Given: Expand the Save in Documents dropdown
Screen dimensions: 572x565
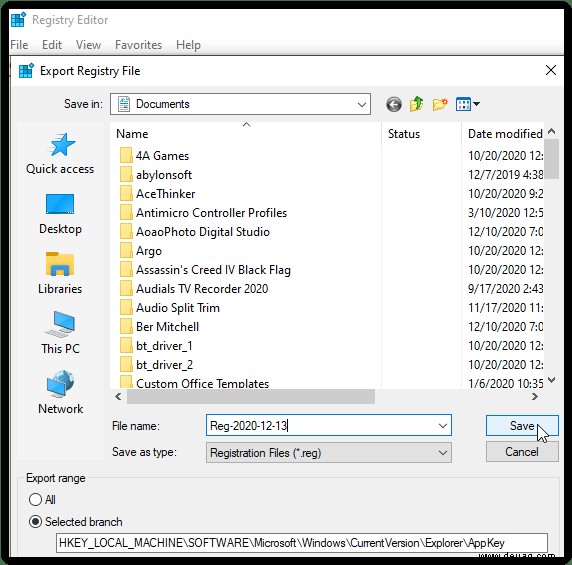Looking at the screenshot, I should pos(362,104).
